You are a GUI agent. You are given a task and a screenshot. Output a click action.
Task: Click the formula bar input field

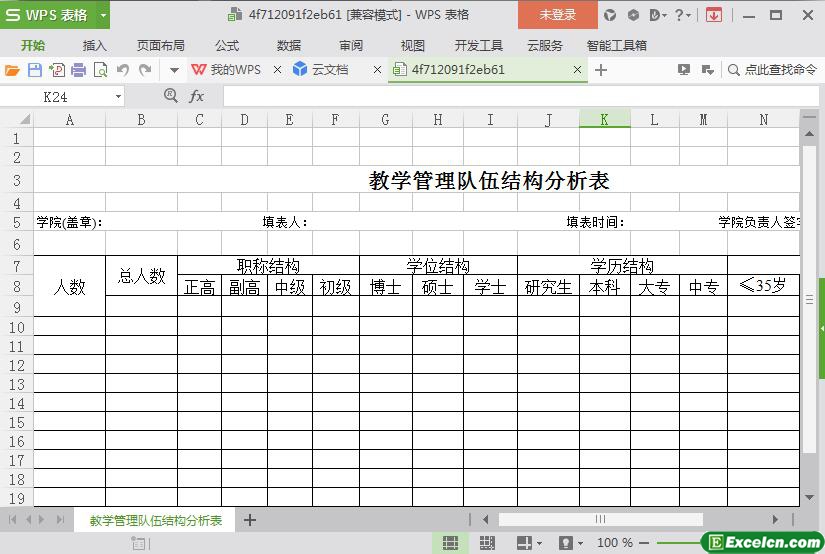(x=521, y=96)
